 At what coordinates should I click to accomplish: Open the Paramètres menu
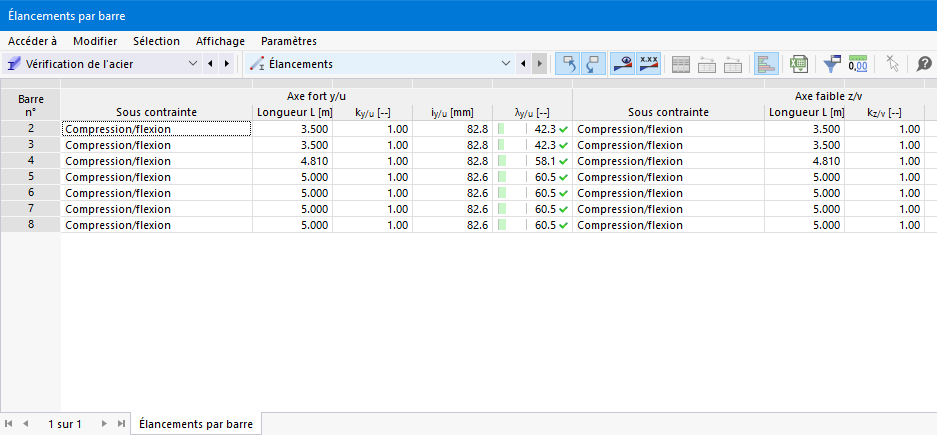point(289,41)
